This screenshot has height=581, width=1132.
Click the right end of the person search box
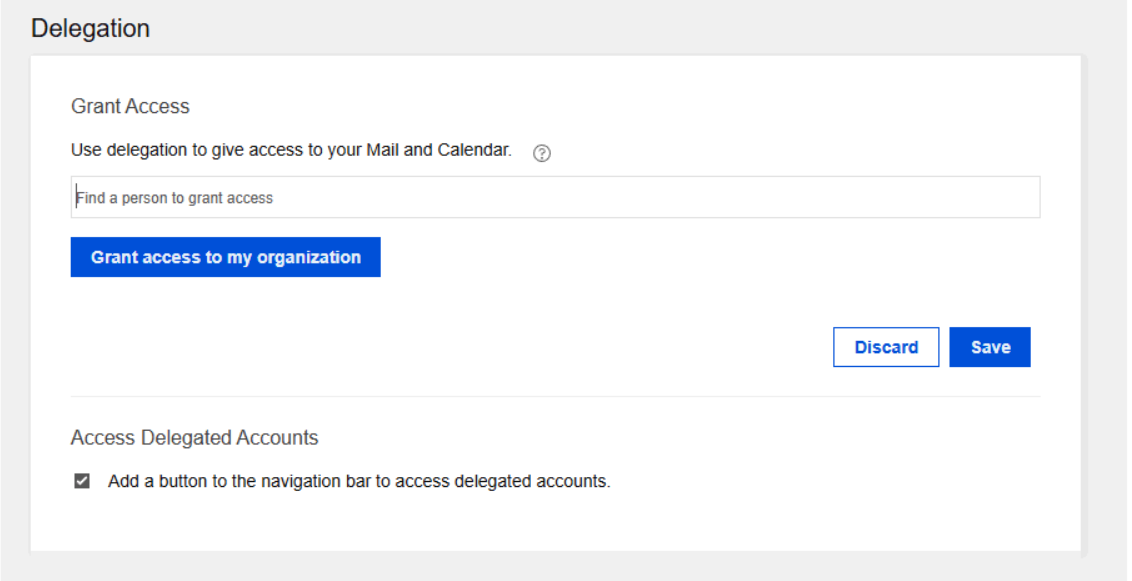[x=1020, y=198]
